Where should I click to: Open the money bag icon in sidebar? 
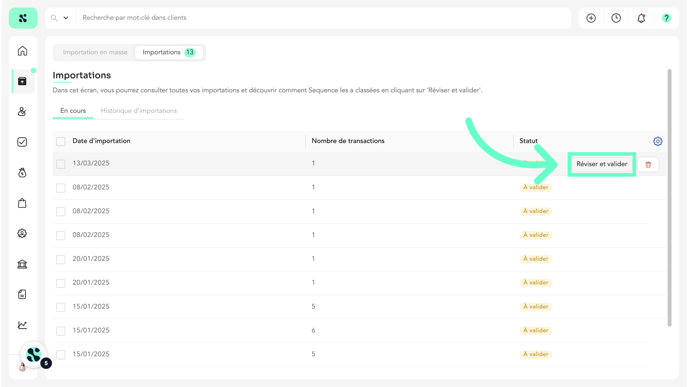[22, 172]
